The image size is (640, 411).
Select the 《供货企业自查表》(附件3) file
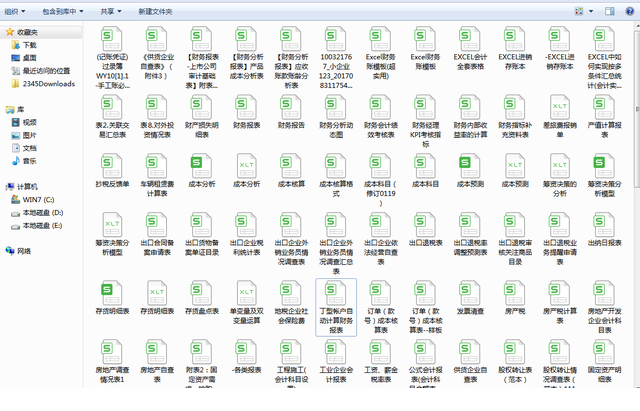[x=157, y=53]
